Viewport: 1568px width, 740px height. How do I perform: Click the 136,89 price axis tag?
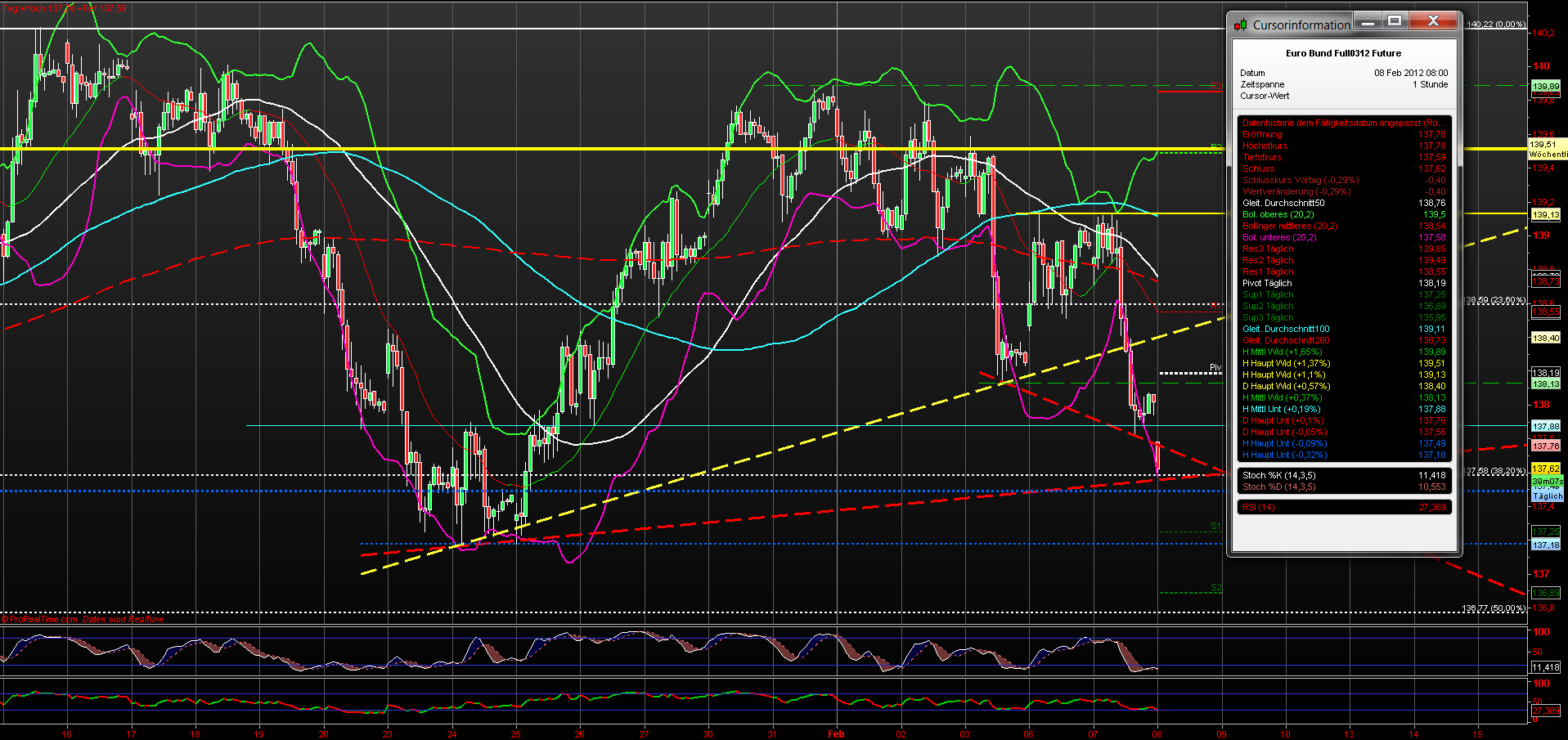tap(1545, 593)
